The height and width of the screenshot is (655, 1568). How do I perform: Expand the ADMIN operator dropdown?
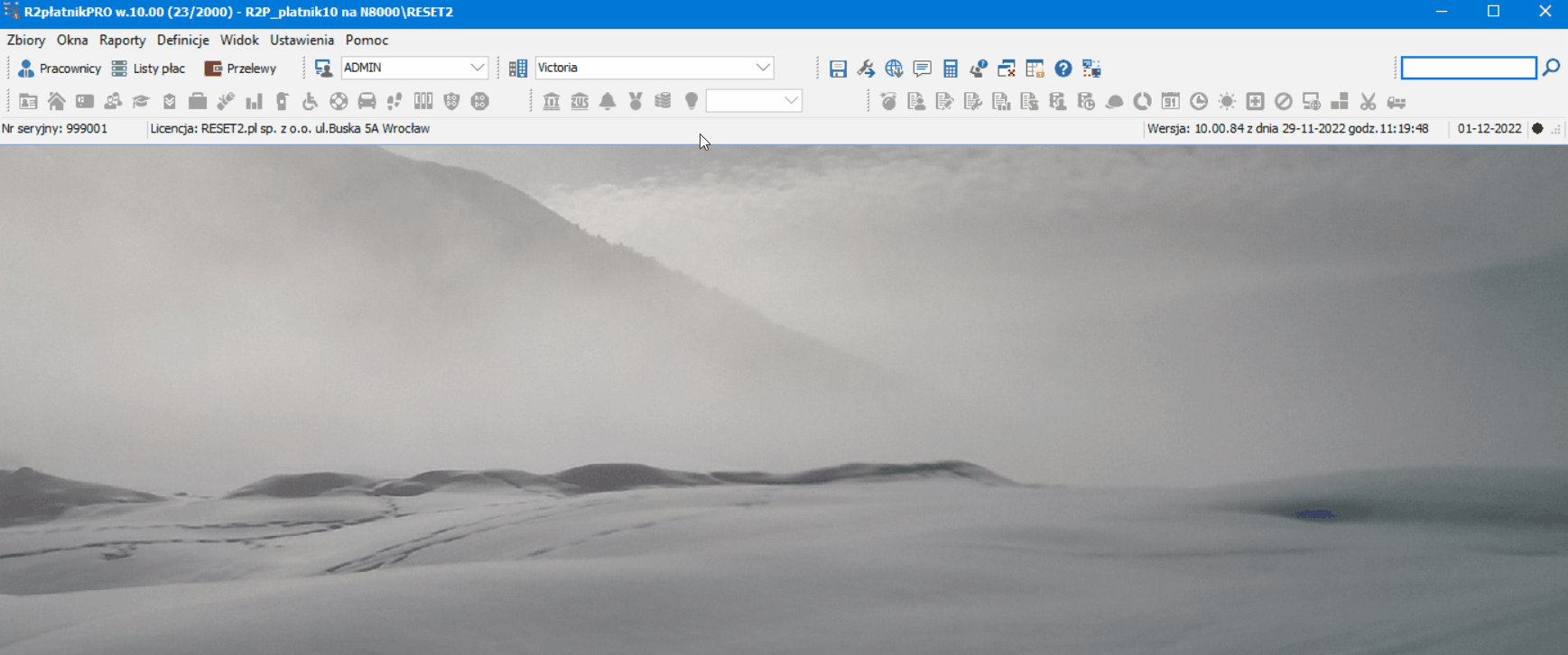478,68
